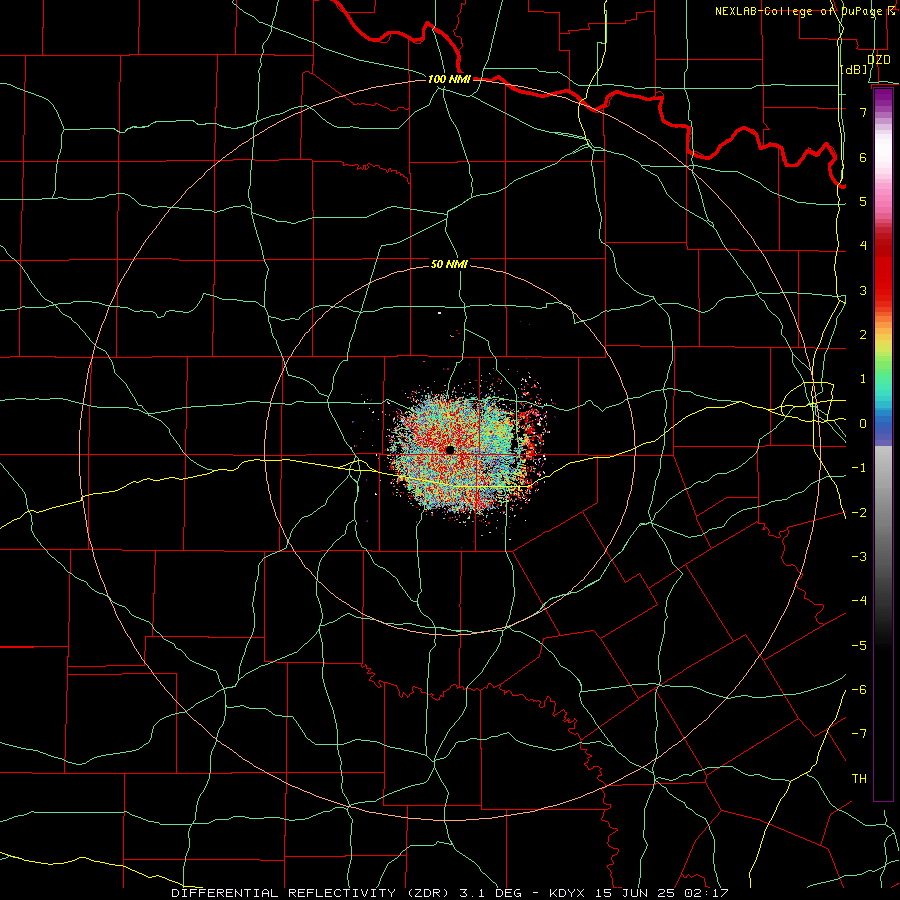Click the 100 NMI range ring label
900x900 pixels.
[x=449, y=79]
